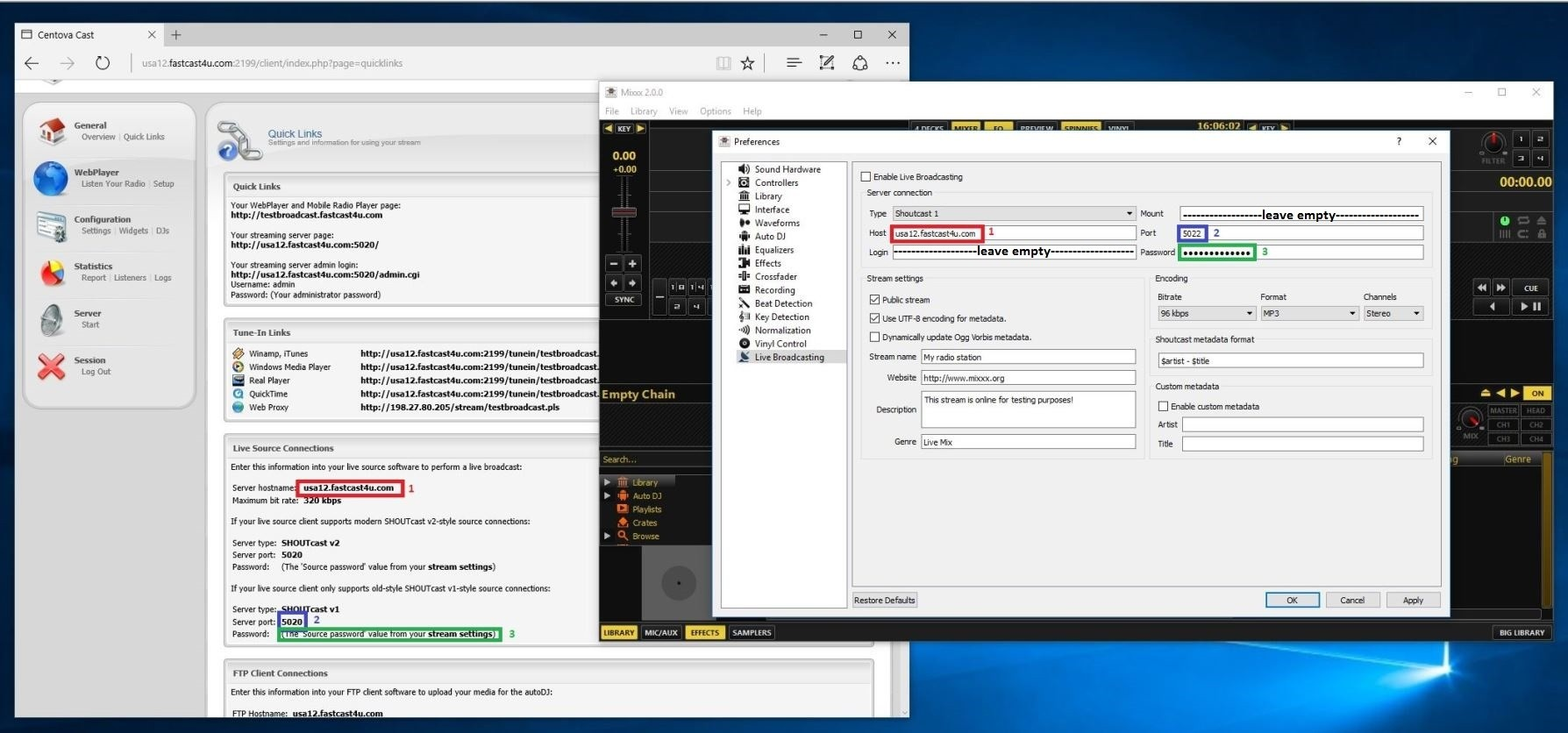Open Recording preferences page
This screenshot has width=1568, height=733.
pos(775,290)
